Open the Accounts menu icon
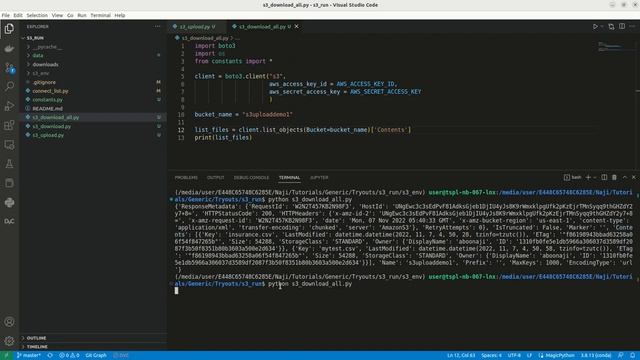 click(x=9, y=322)
